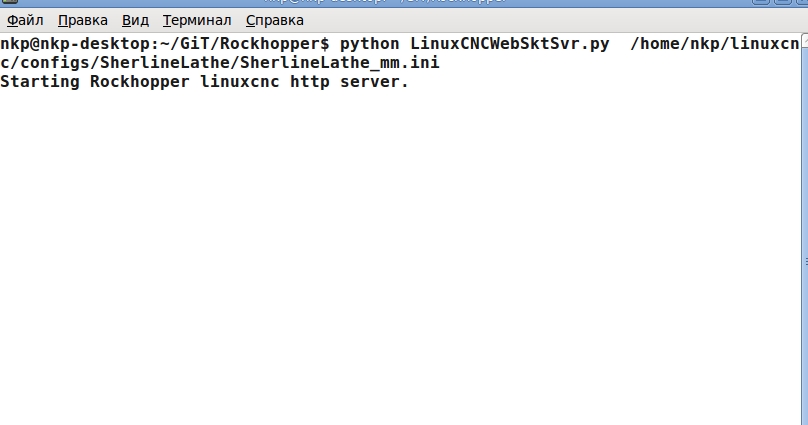Open the Вид menu
808x425 pixels.
(135, 20)
